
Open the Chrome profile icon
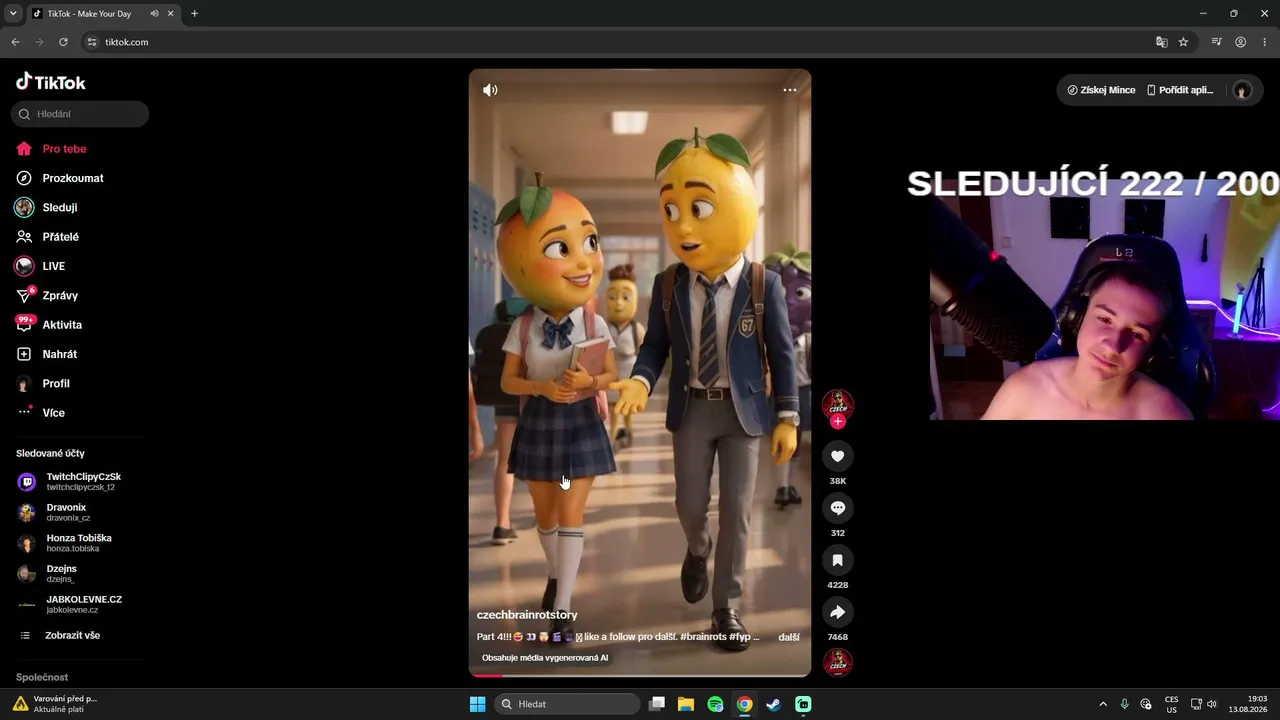(x=1241, y=42)
